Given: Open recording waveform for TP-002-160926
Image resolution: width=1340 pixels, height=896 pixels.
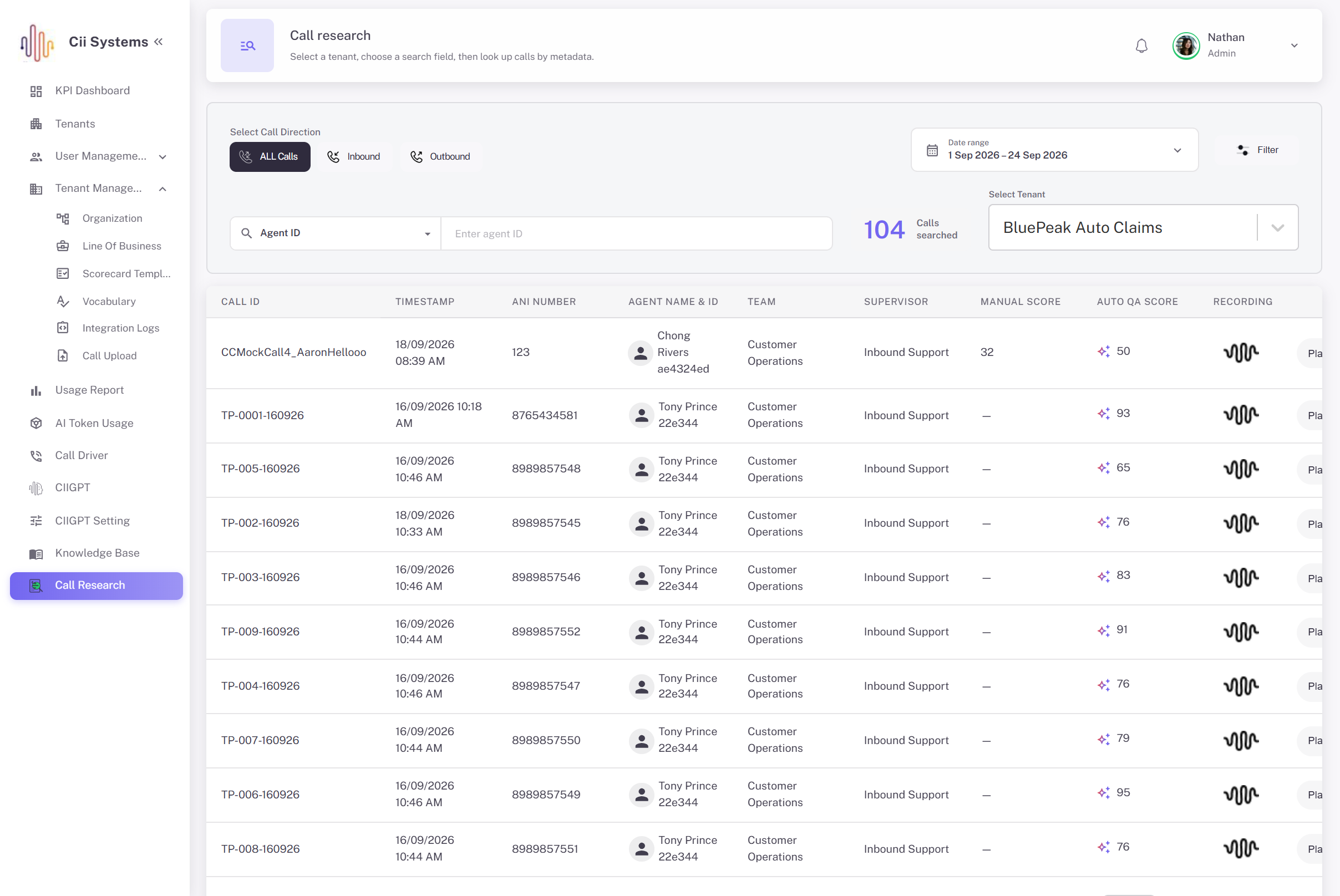Looking at the screenshot, I should [x=1241, y=523].
